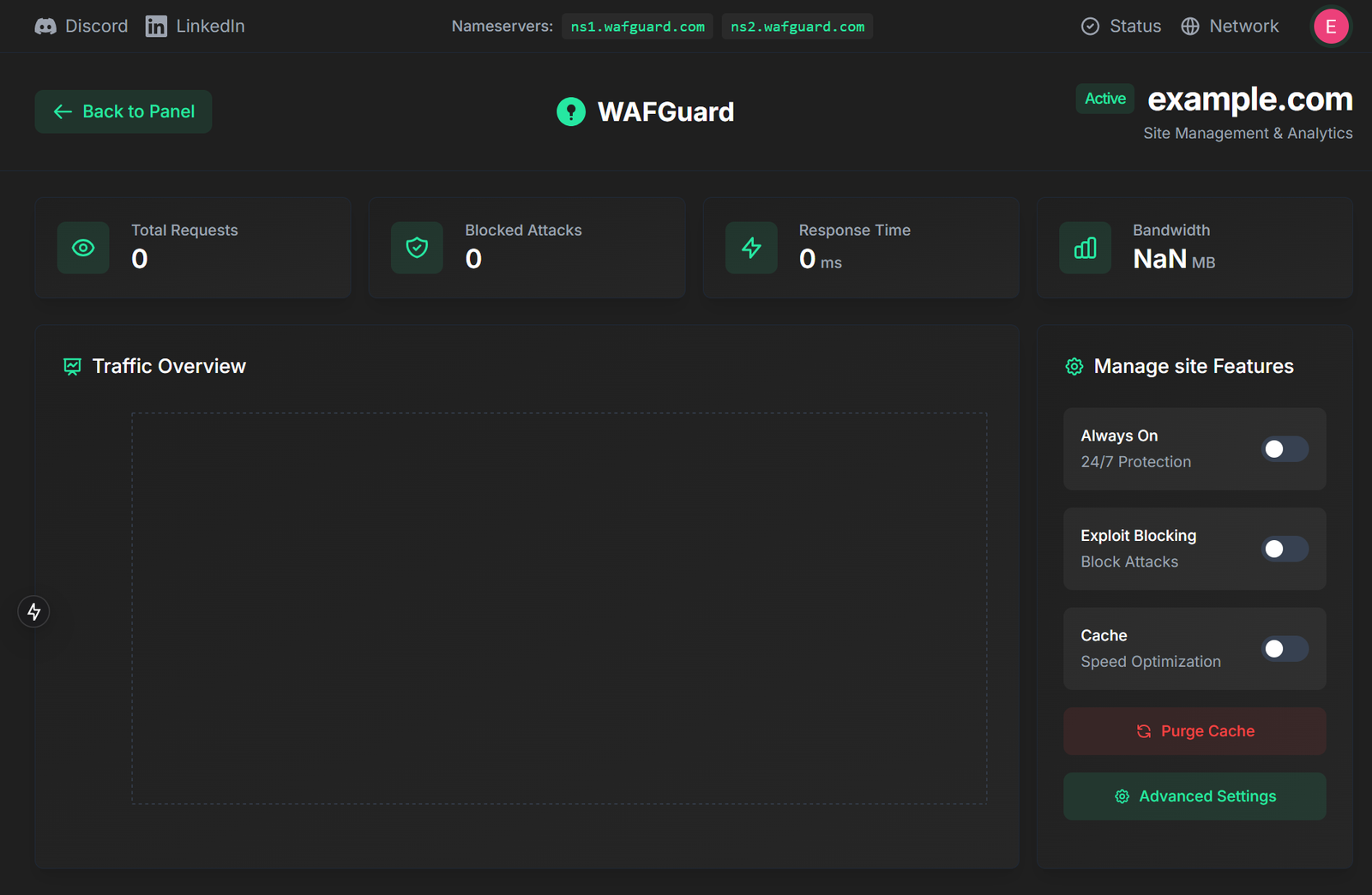Image resolution: width=1372 pixels, height=895 pixels.
Task: Click the Bandwidth bar chart icon
Action: click(x=1085, y=248)
